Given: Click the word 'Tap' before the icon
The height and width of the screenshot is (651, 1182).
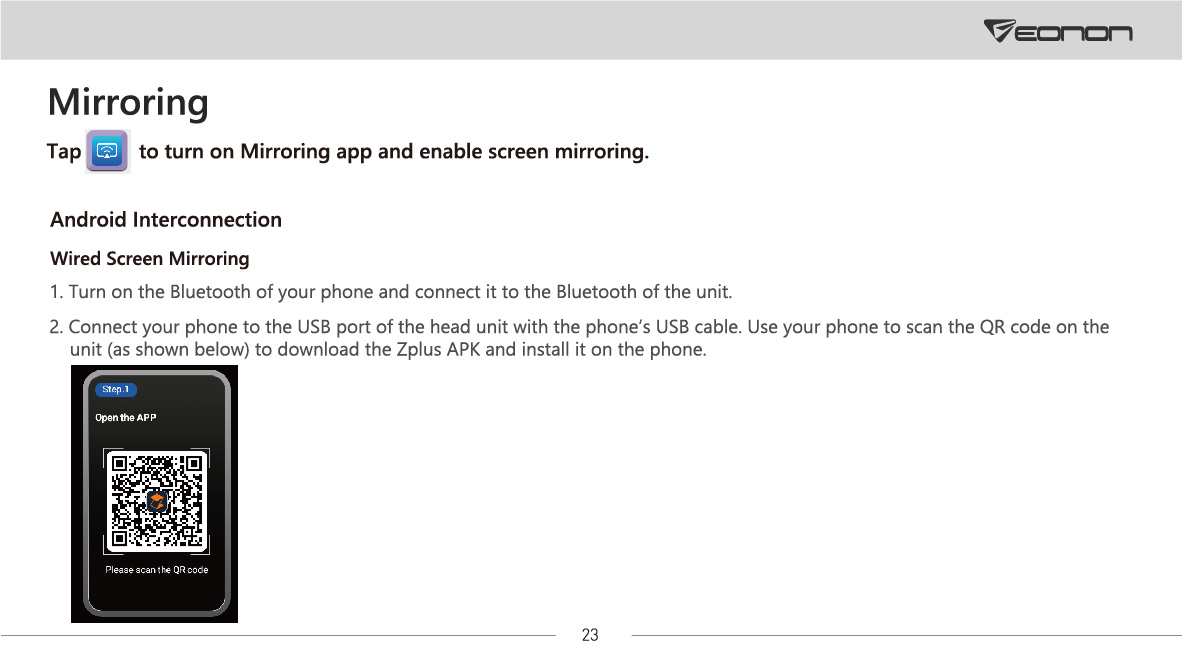Looking at the screenshot, I should coord(64,151).
